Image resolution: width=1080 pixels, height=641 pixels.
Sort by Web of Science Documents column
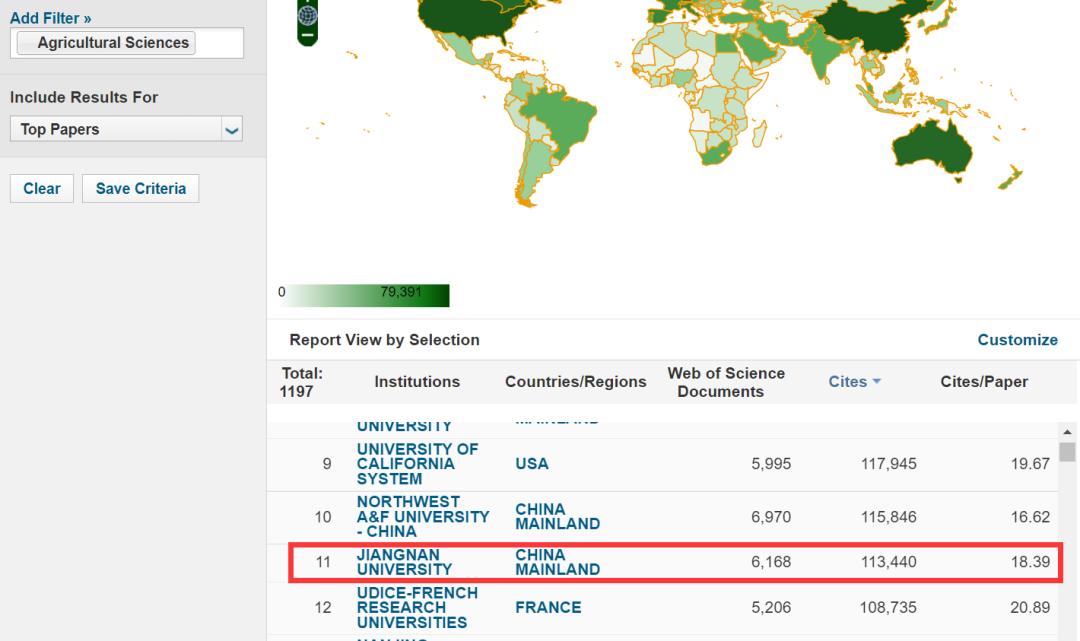(726, 382)
